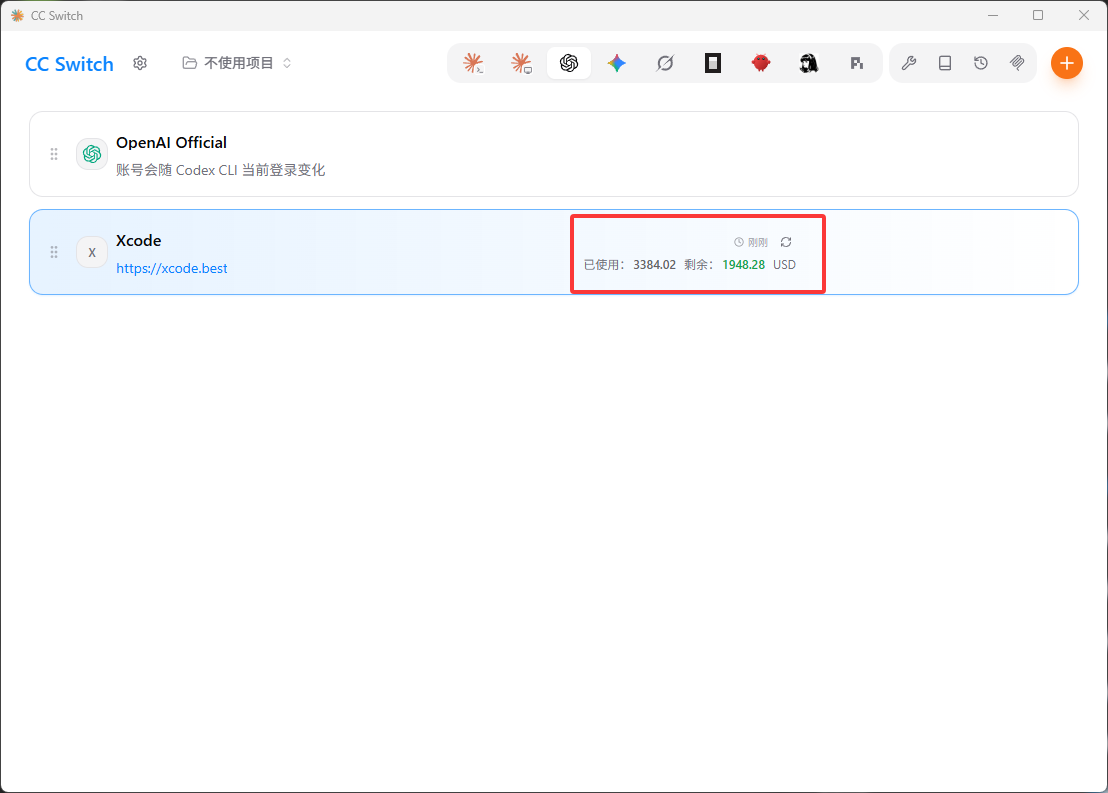The height and width of the screenshot is (793, 1108).
Task: Click the remaining balance 1948.28
Action: (x=743, y=265)
